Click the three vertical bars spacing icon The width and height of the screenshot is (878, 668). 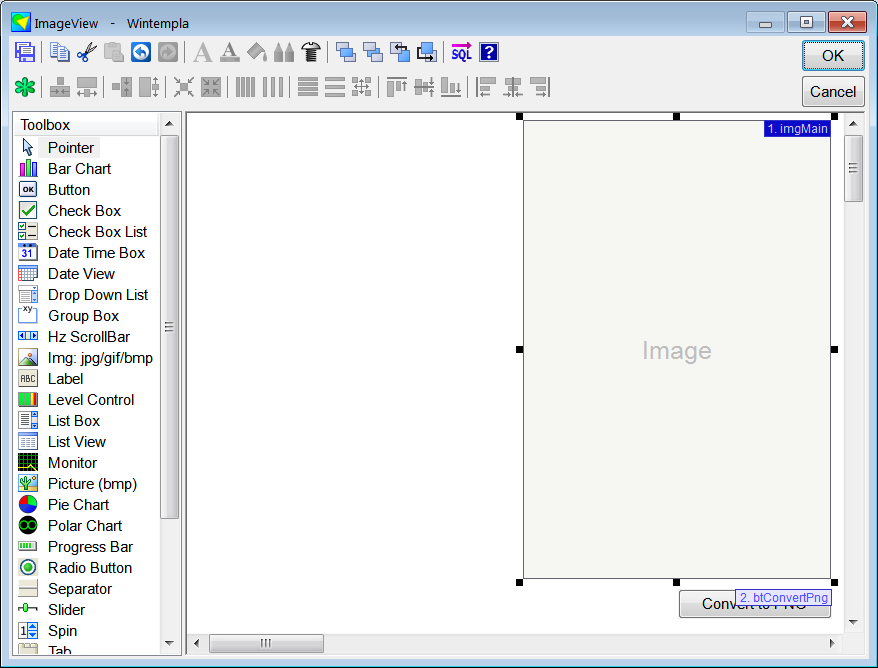point(273,87)
